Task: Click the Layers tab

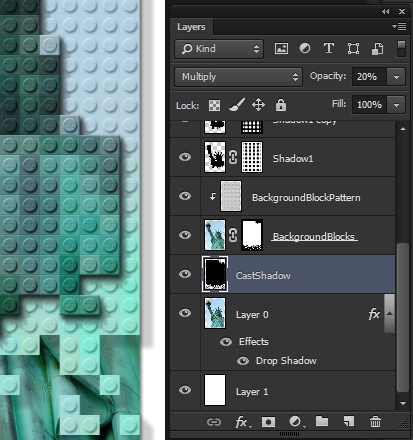Action: point(191,27)
